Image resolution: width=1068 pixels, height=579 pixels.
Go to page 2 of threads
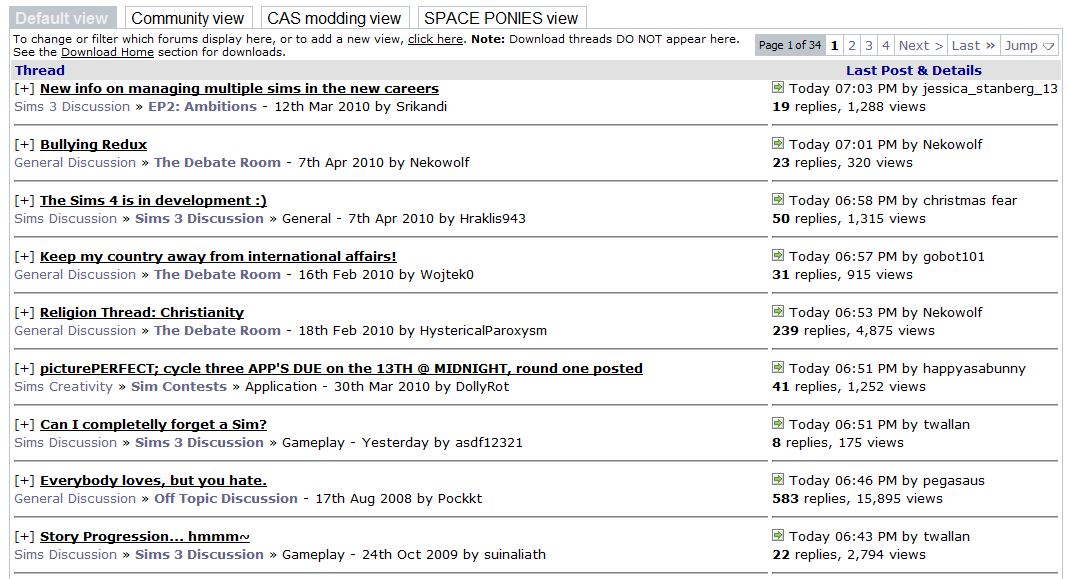pyautogui.click(x=852, y=45)
